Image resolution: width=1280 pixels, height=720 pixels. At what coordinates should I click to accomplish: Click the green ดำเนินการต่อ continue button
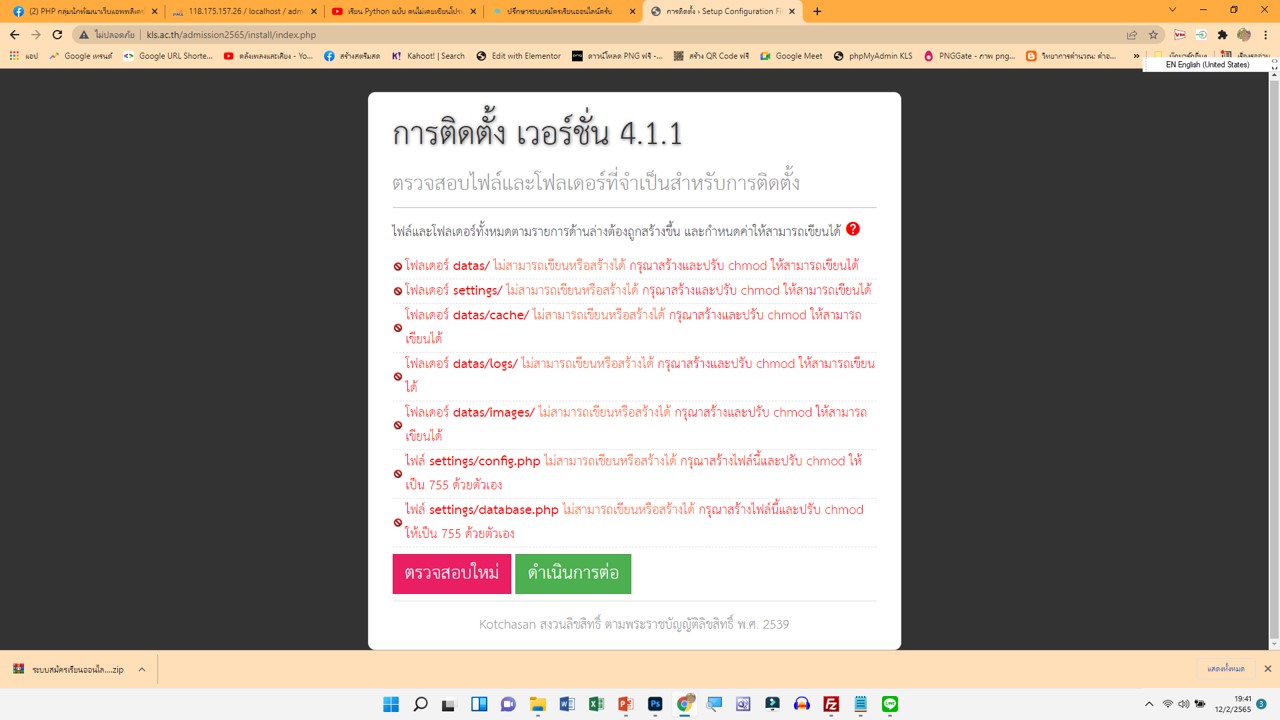(x=573, y=574)
